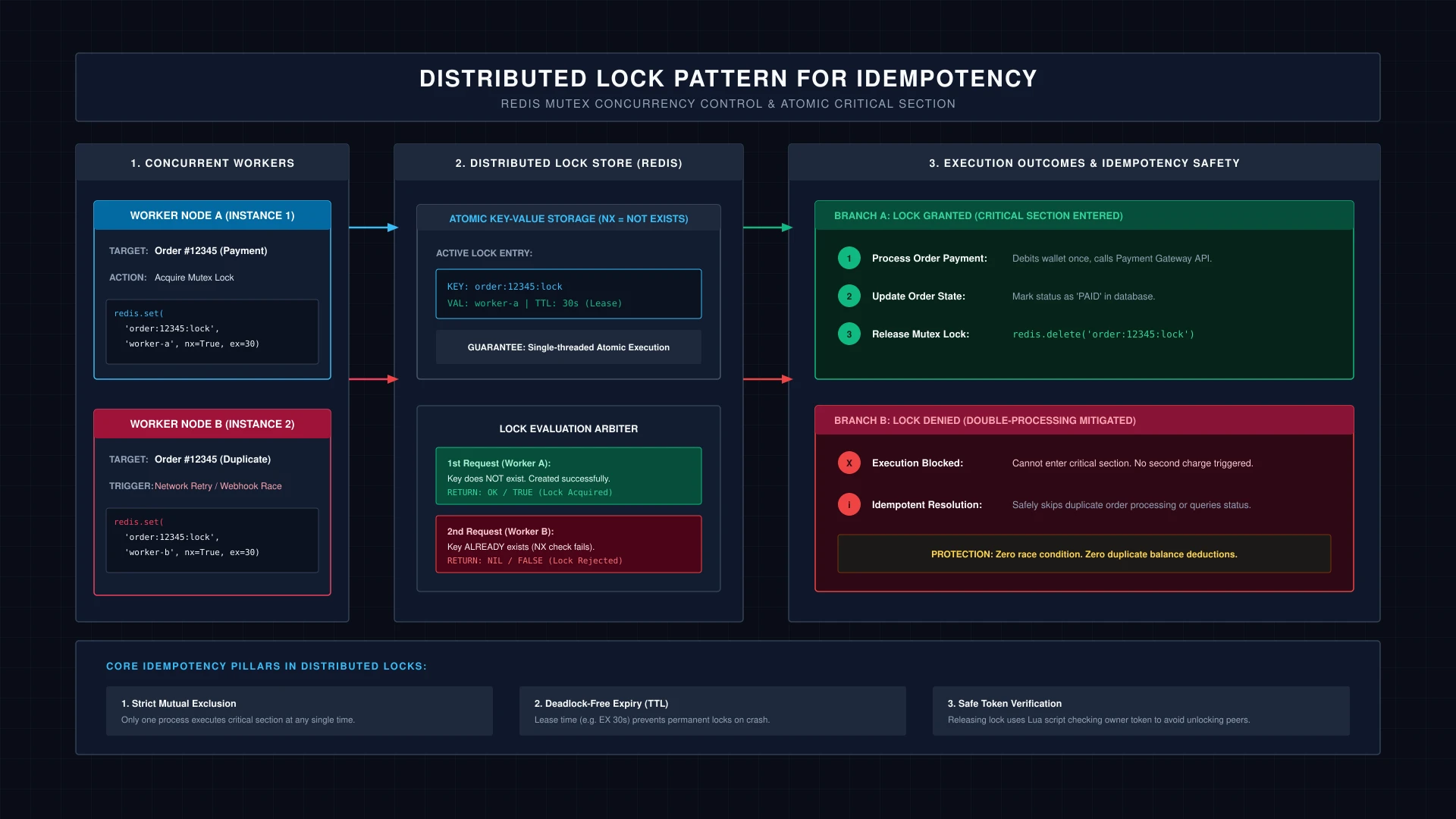
Task: Click 'VAL: worker-a | TTL: 30s (Lease)' line
Action: (535, 303)
